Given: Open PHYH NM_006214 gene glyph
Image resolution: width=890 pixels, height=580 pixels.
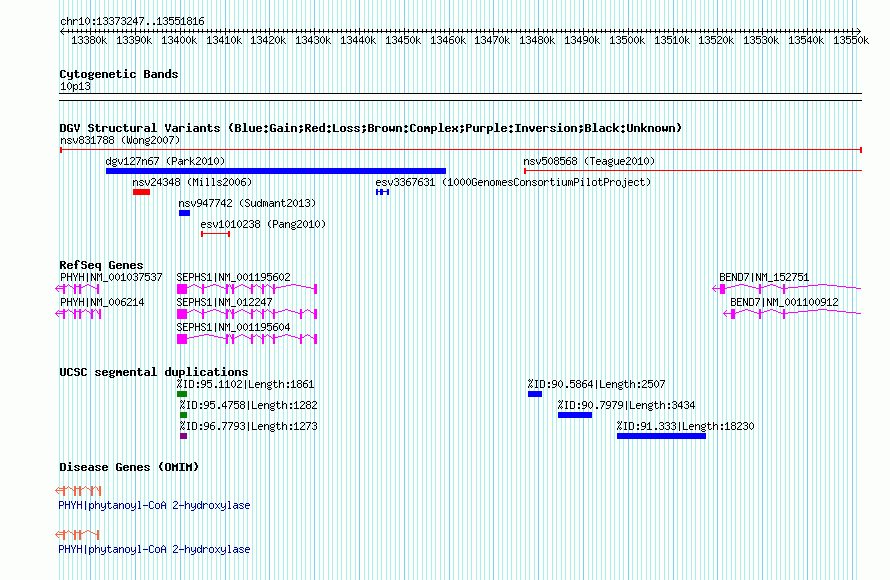Looking at the screenshot, I should click(x=78, y=314).
